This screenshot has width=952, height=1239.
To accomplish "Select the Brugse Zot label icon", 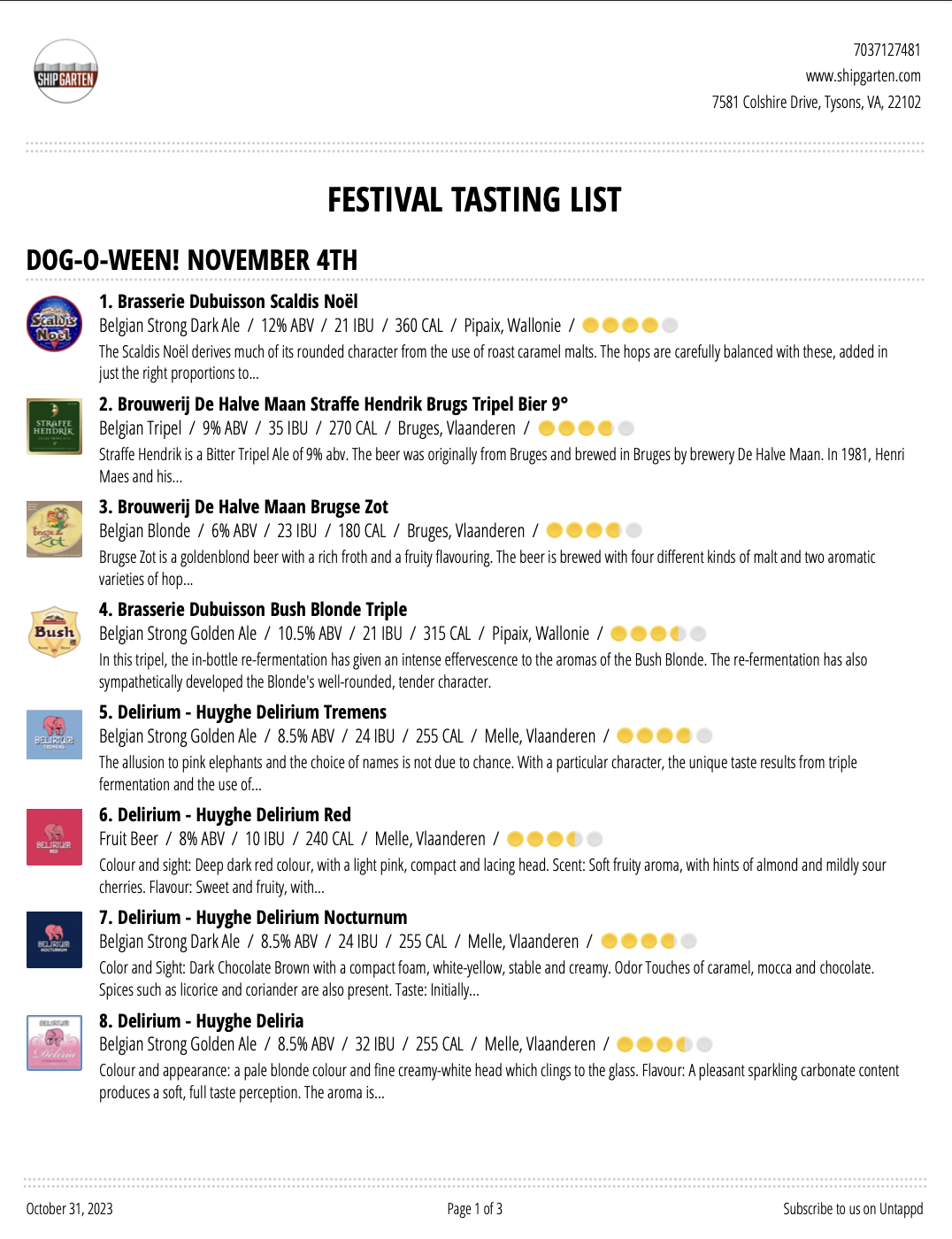I will [x=54, y=529].
